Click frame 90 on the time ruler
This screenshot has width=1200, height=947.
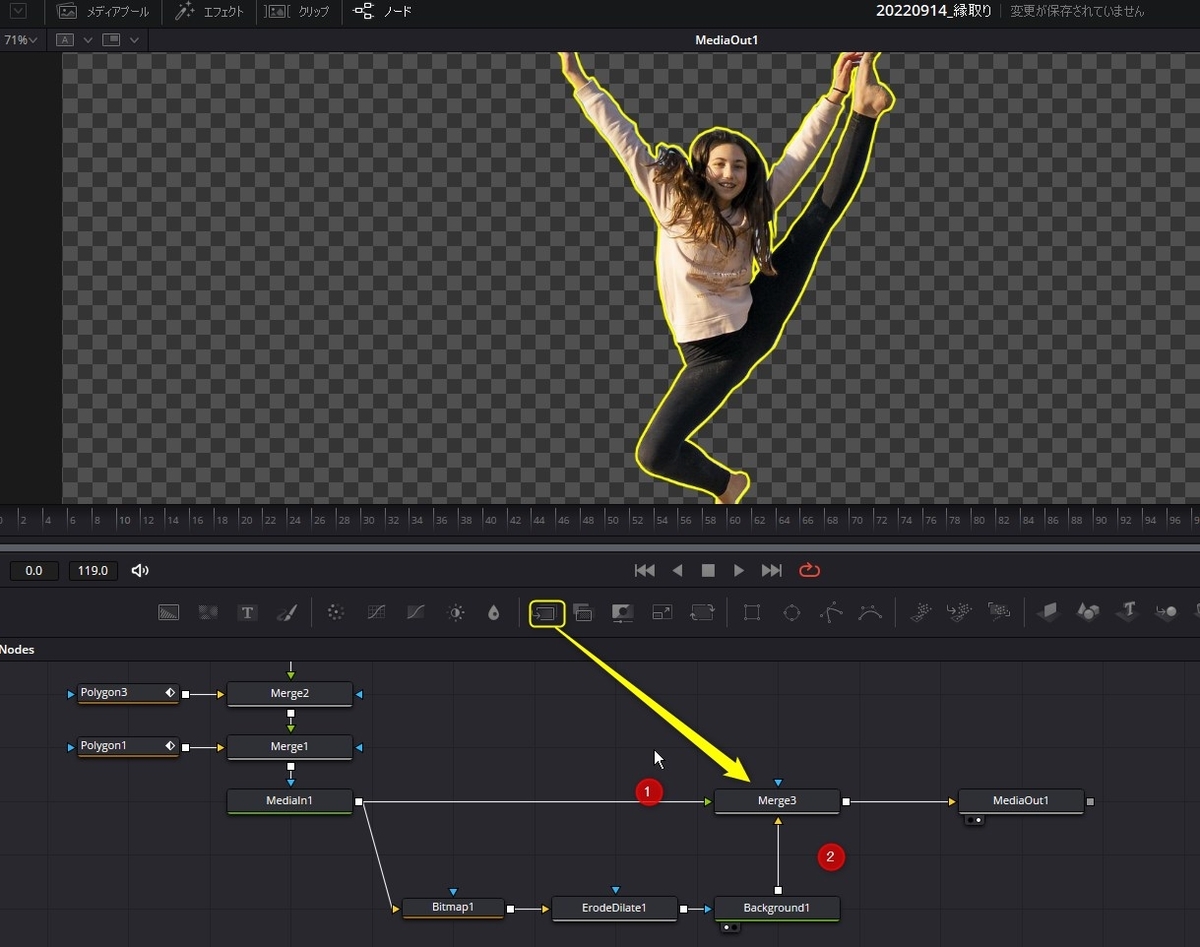(1100, 520)
